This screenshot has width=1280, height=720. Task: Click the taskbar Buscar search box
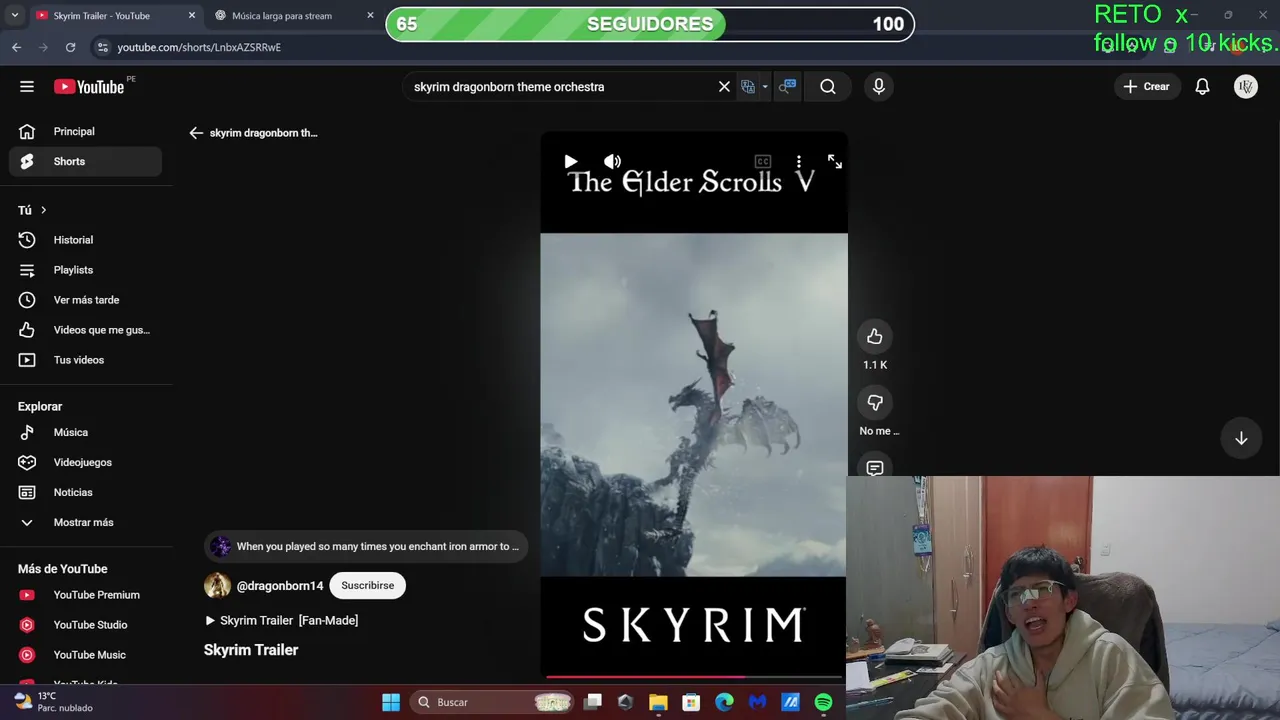[x=493, y=702]
